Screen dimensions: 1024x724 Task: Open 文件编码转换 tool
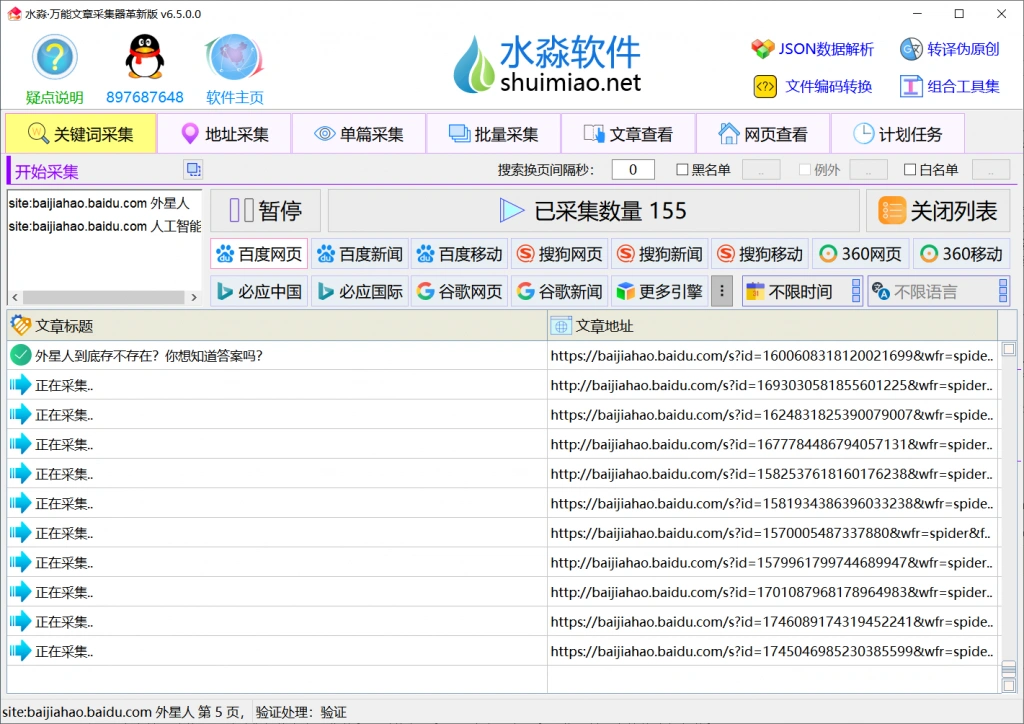click(813, 86)
